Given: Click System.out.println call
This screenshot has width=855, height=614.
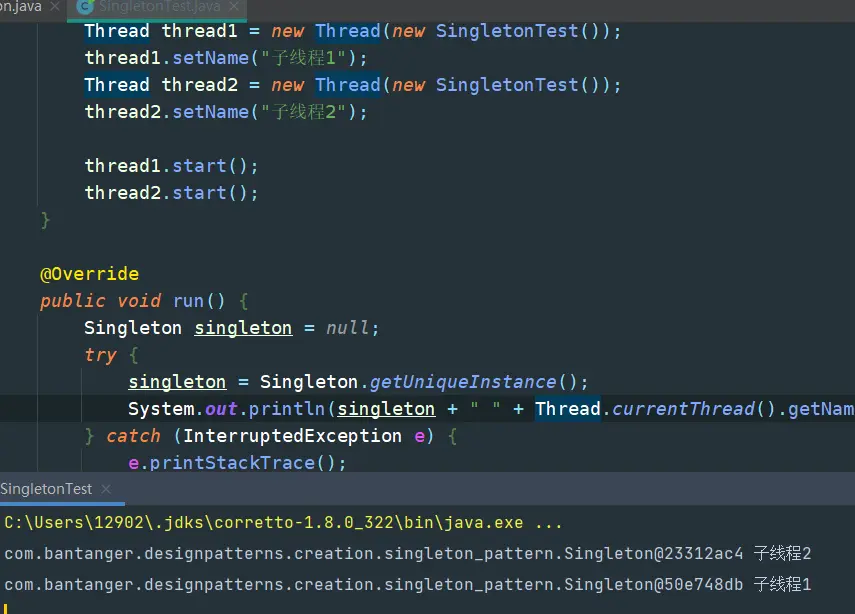Looking at the screenshot, I should 226,409.
